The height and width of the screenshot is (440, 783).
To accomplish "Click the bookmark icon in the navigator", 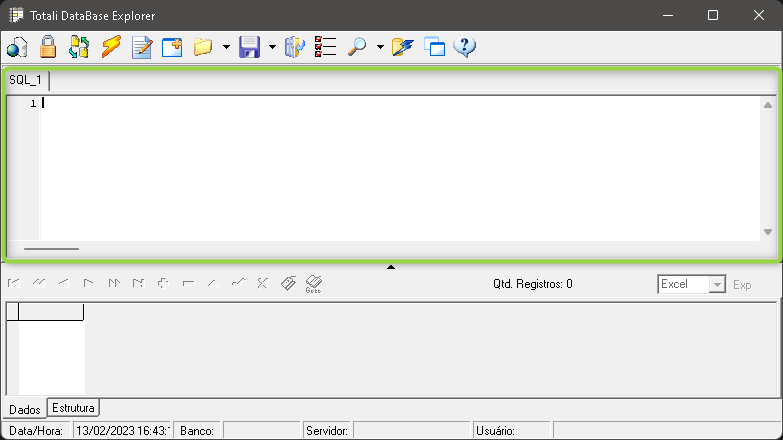I will (x=288, y=283).
